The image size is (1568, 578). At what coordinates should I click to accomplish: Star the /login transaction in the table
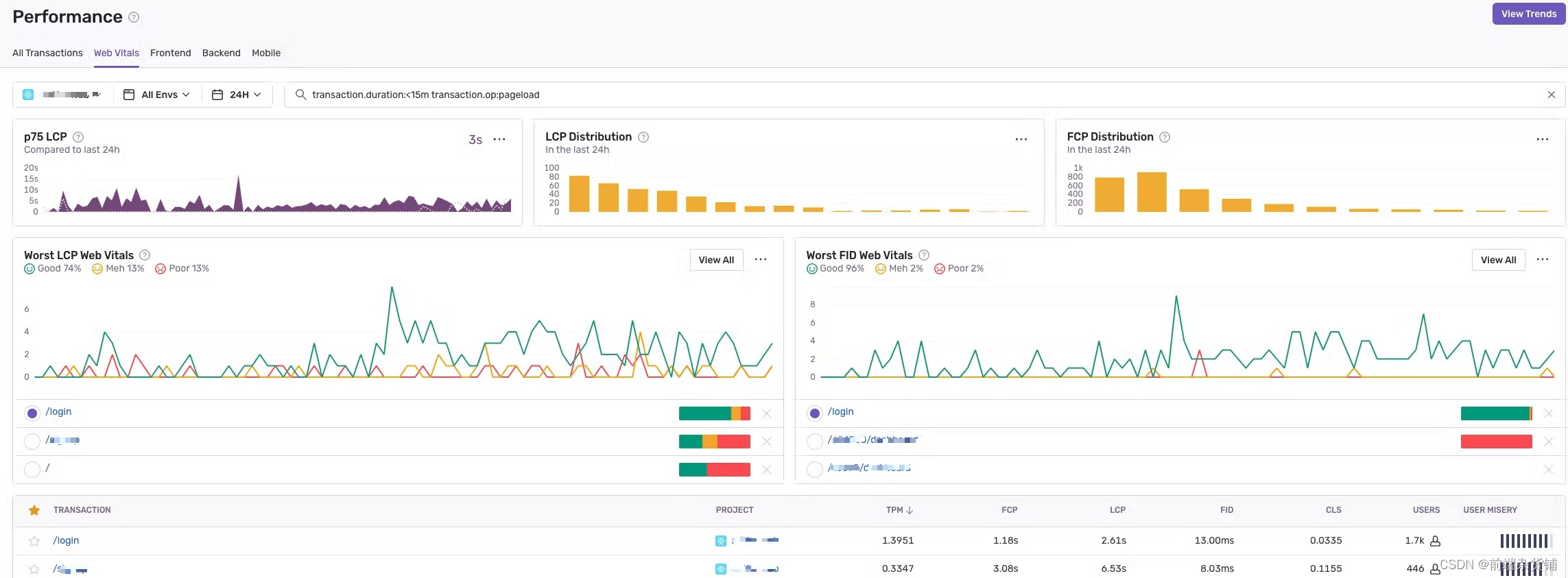coord(34,541)
